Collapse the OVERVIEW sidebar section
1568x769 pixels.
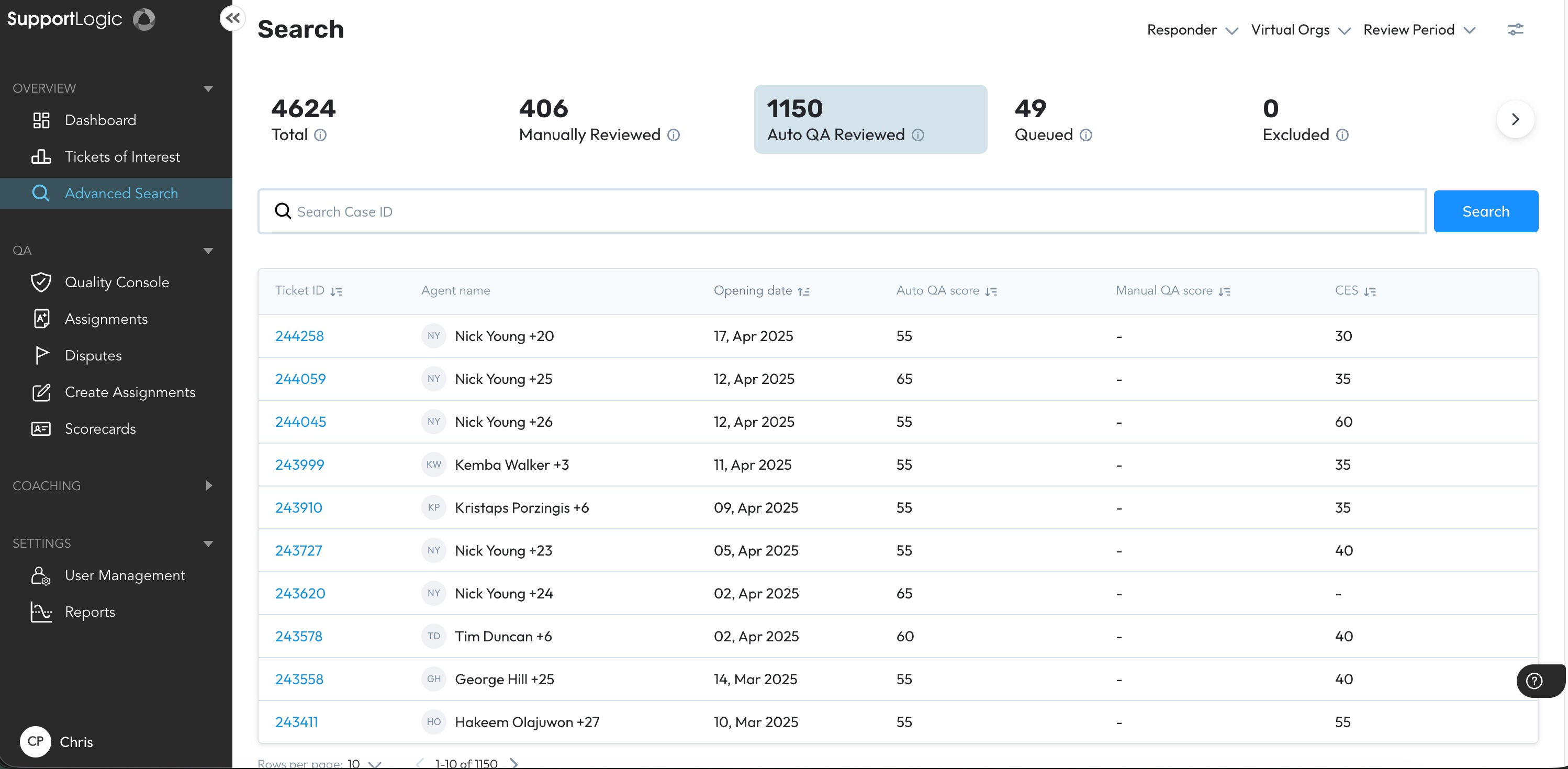point(208,89)
